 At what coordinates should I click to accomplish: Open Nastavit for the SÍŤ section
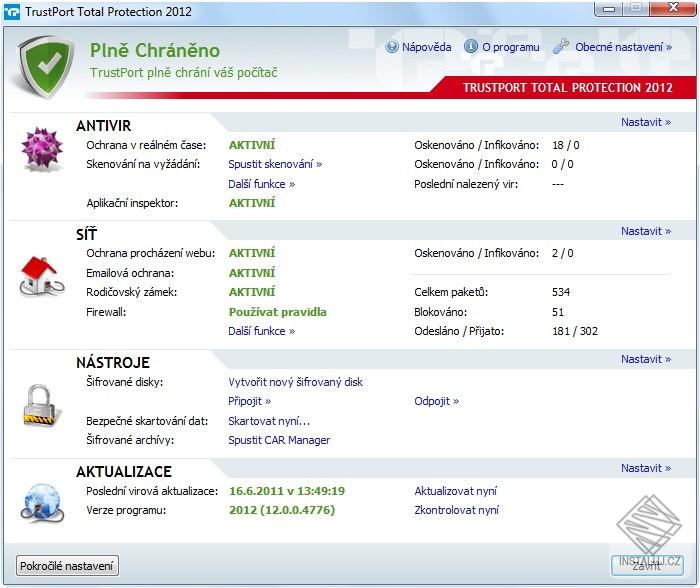[646, 231]
